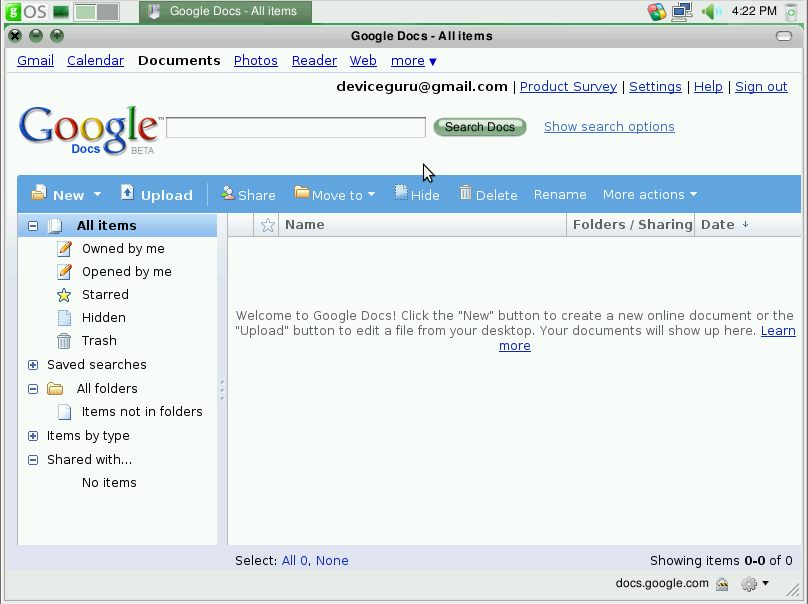Open Reader from top navigation
Image resolution: width=808 pixels, height=604 pixels.
click(314, 60)
